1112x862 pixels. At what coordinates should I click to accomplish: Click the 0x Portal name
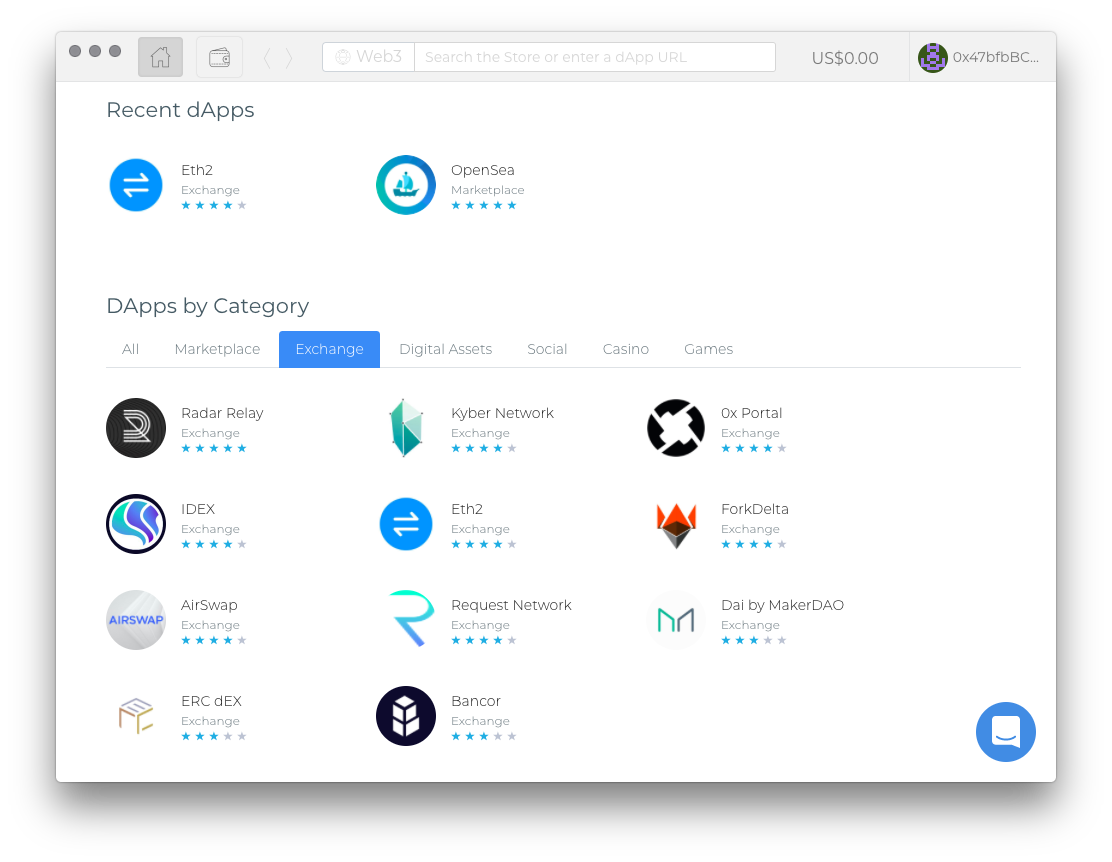point(751,413)
